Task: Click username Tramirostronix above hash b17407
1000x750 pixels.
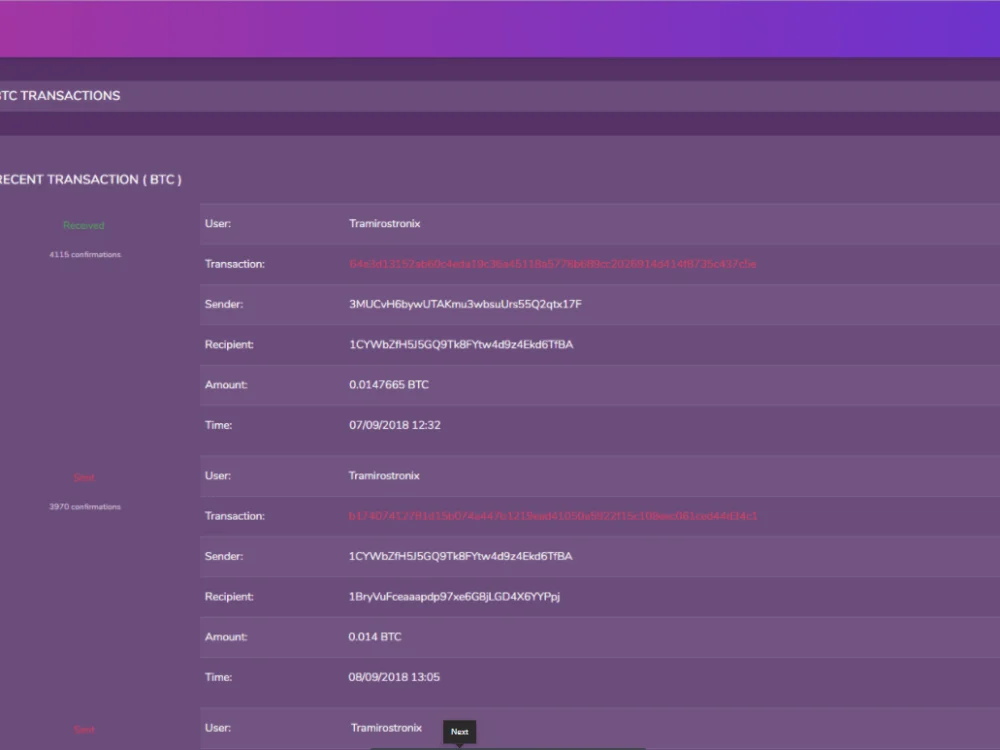Action: (384, 476)
